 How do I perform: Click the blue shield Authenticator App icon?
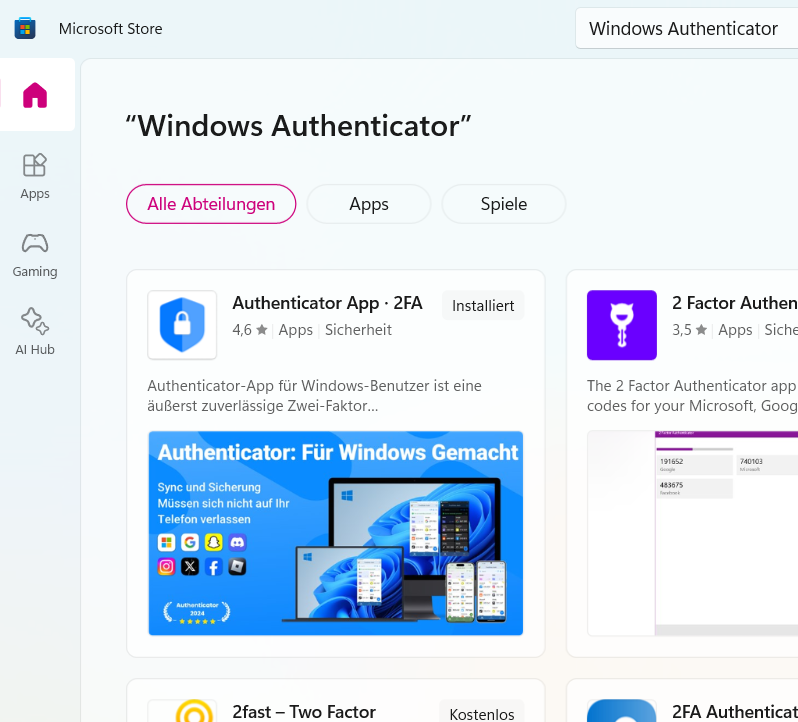(x=182, y=325)
